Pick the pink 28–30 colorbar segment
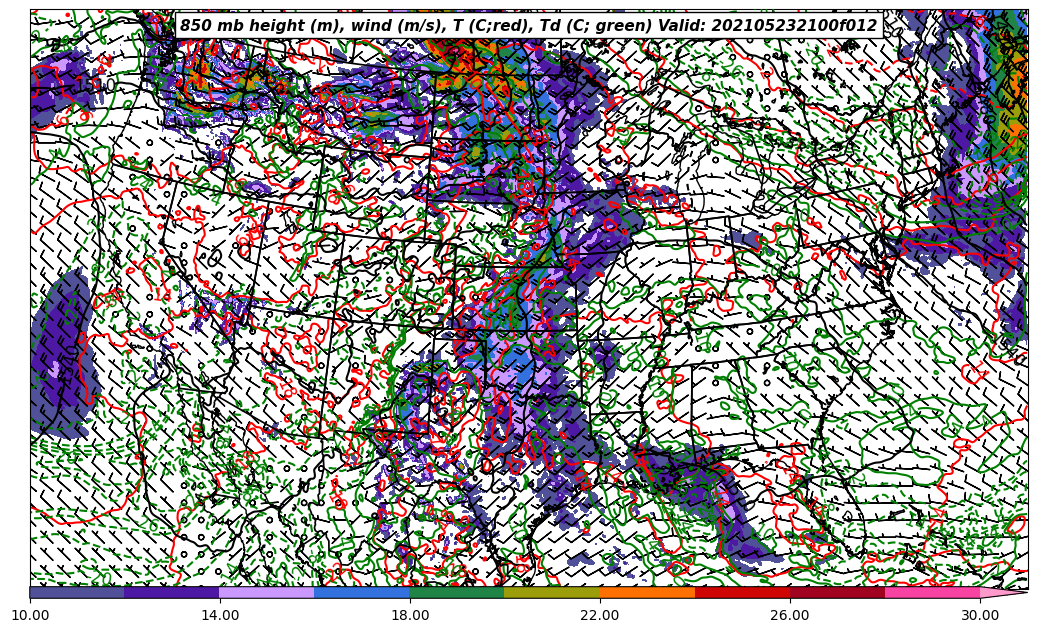This screenshot has width=1037, height=632. [x=933, y=592]
